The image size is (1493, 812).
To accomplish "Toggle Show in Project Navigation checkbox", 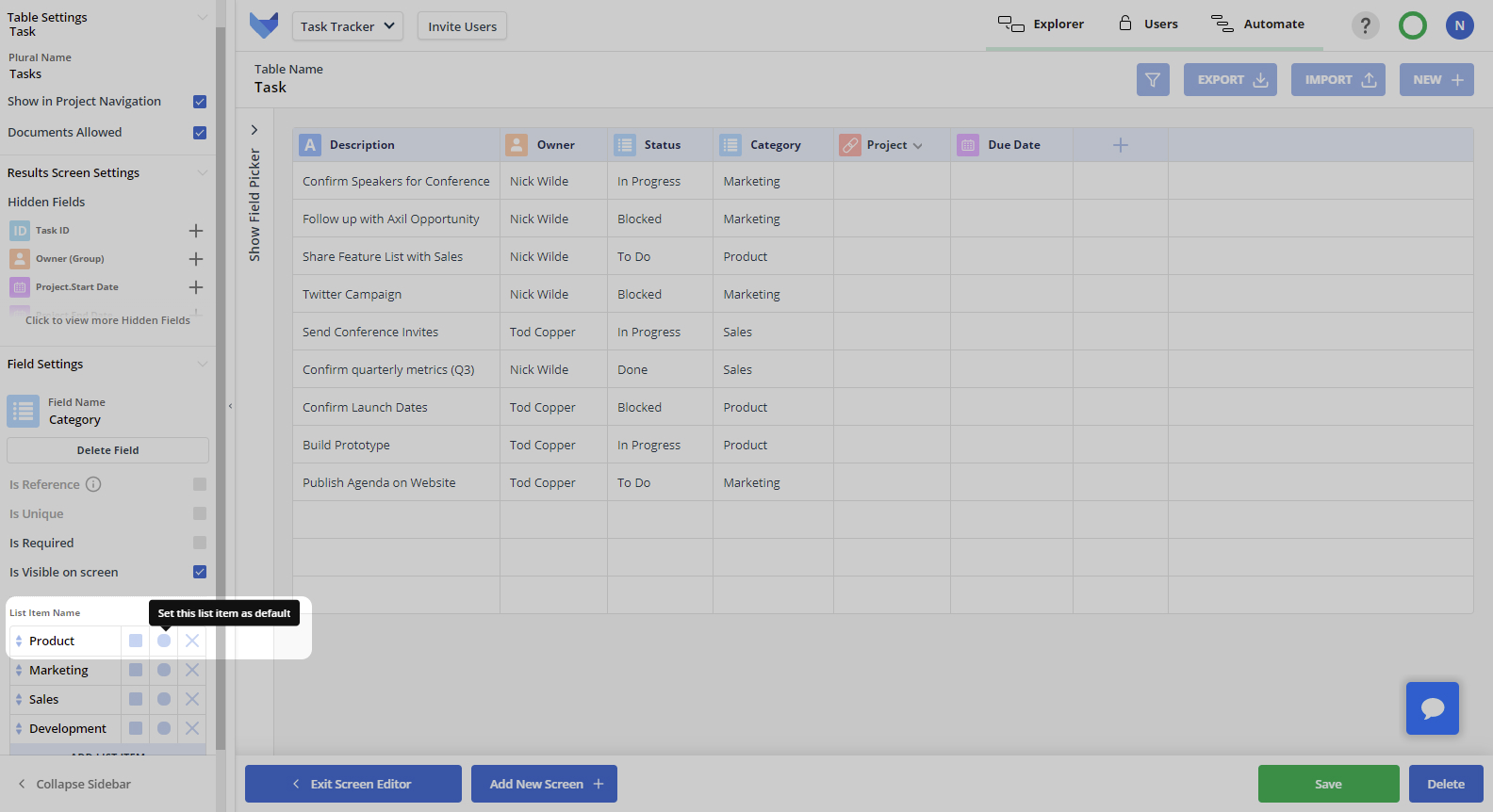I will click(x=200, y=102).
